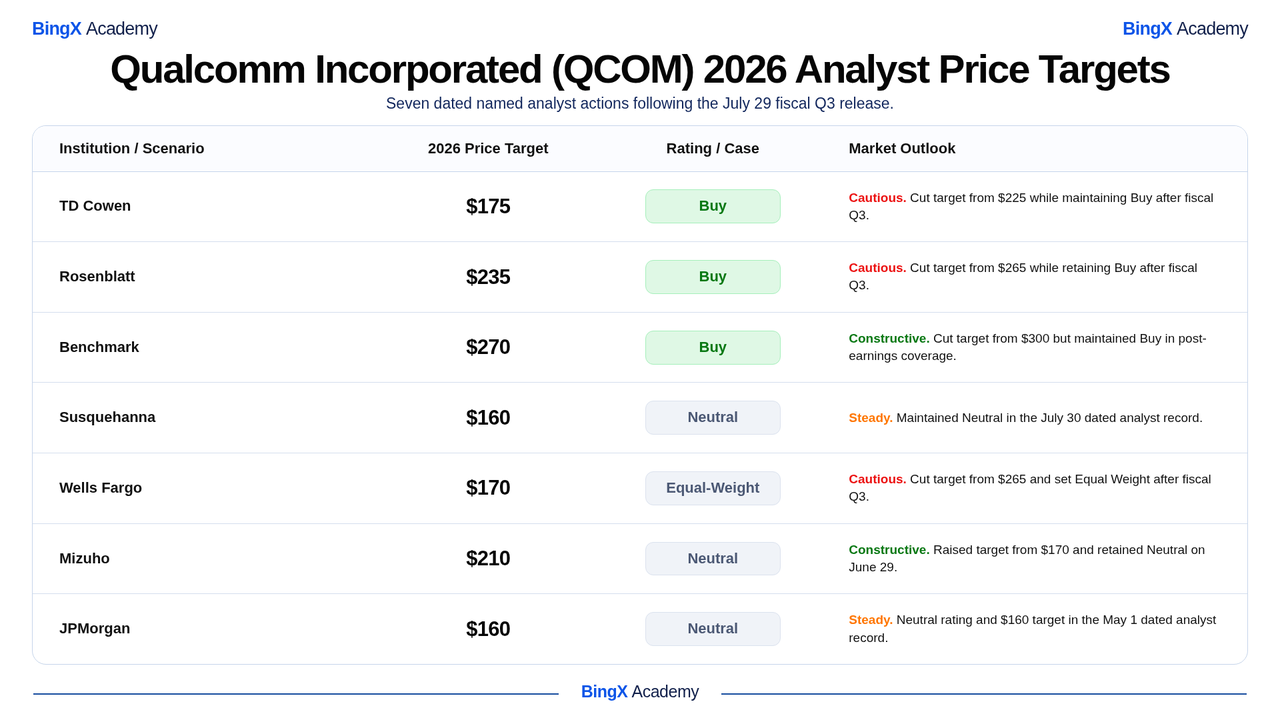This screenshot has width=1280, height=720.
Task: Click the footer BingX Academy logo
Action: click(x=640, y=692)
